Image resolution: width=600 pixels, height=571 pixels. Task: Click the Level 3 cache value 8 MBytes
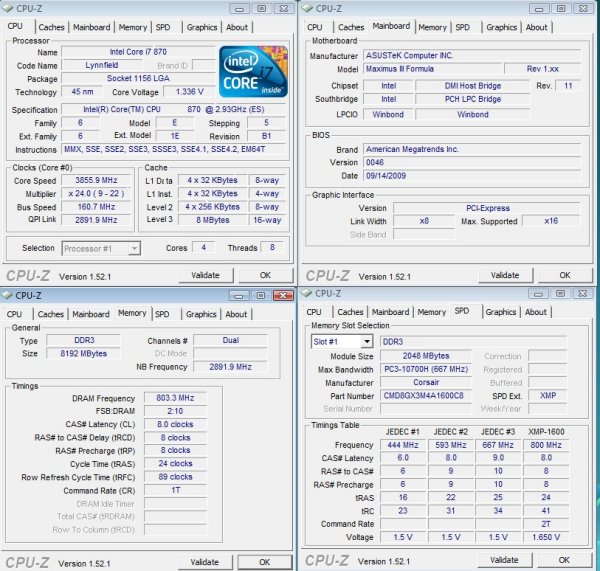(213, 220)
